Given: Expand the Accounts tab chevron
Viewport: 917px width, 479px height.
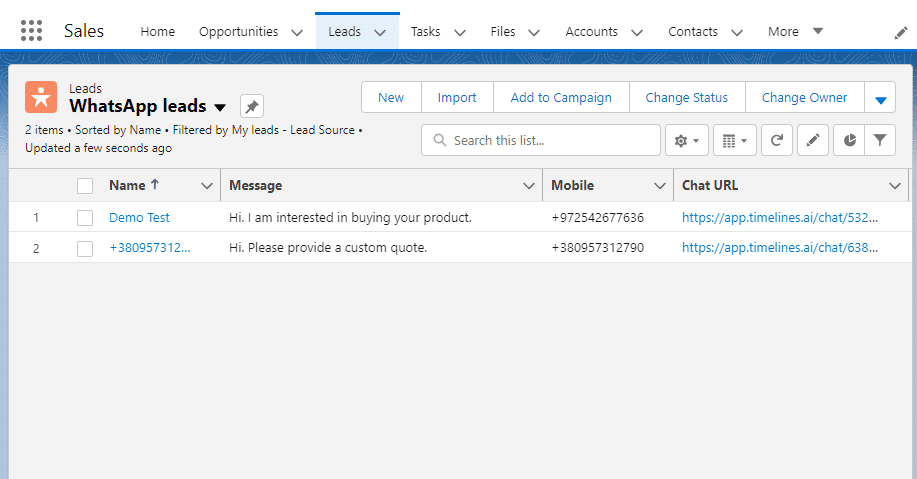Looking at the screenshot, I should point(637,33).
